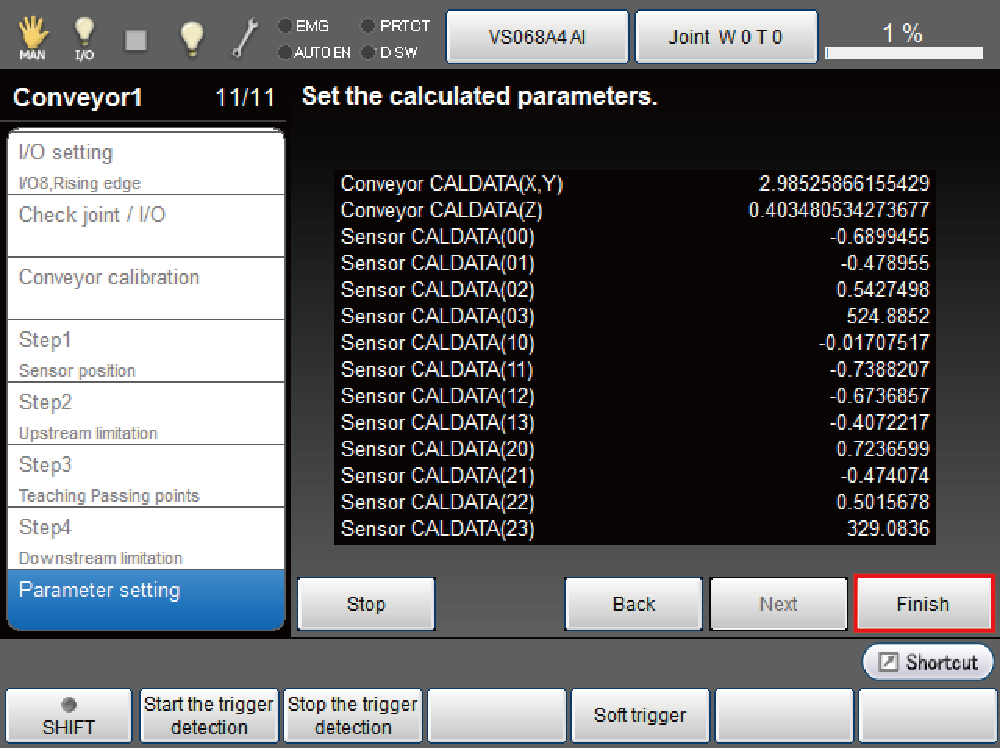The image size is (1000, 748).
Task: Open the Shortcut button
Action: 928,662
